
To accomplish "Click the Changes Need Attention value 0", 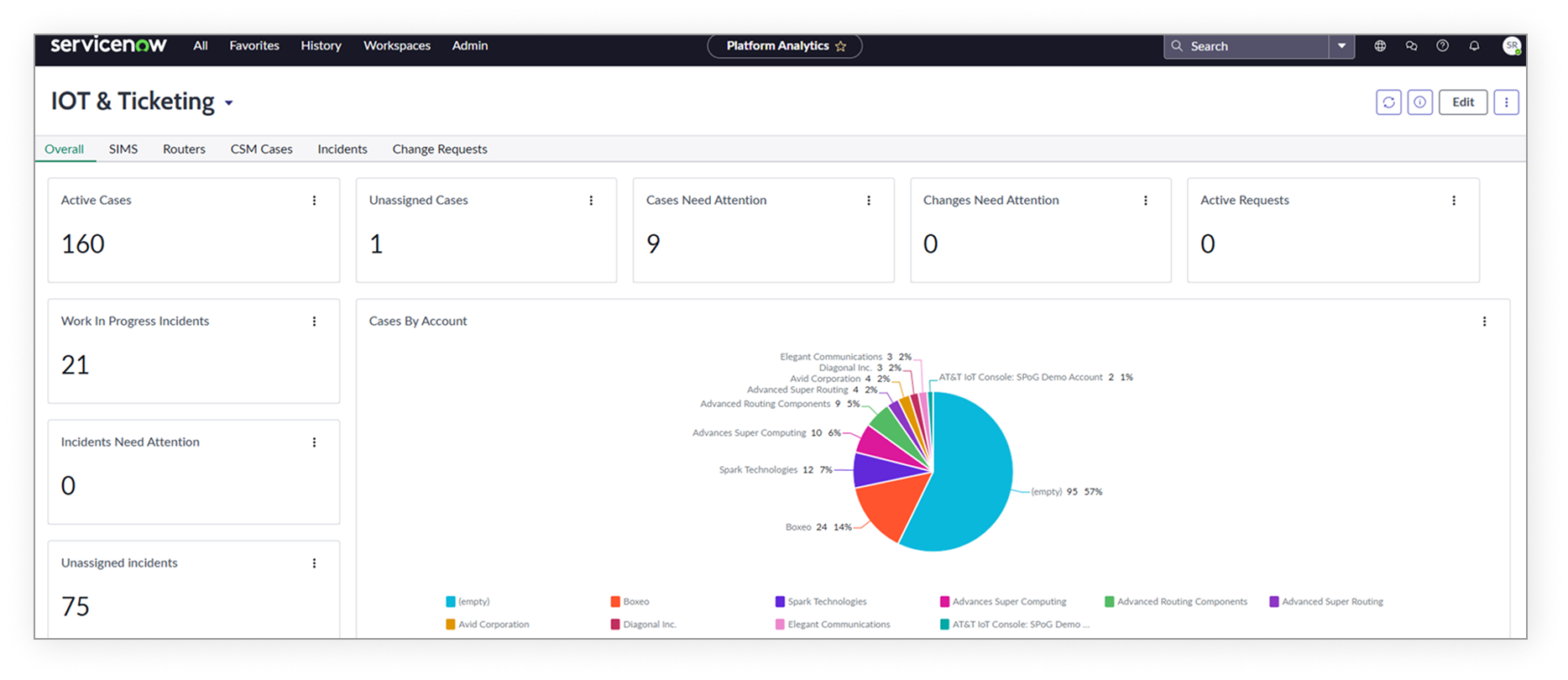I will click(930, 244).
